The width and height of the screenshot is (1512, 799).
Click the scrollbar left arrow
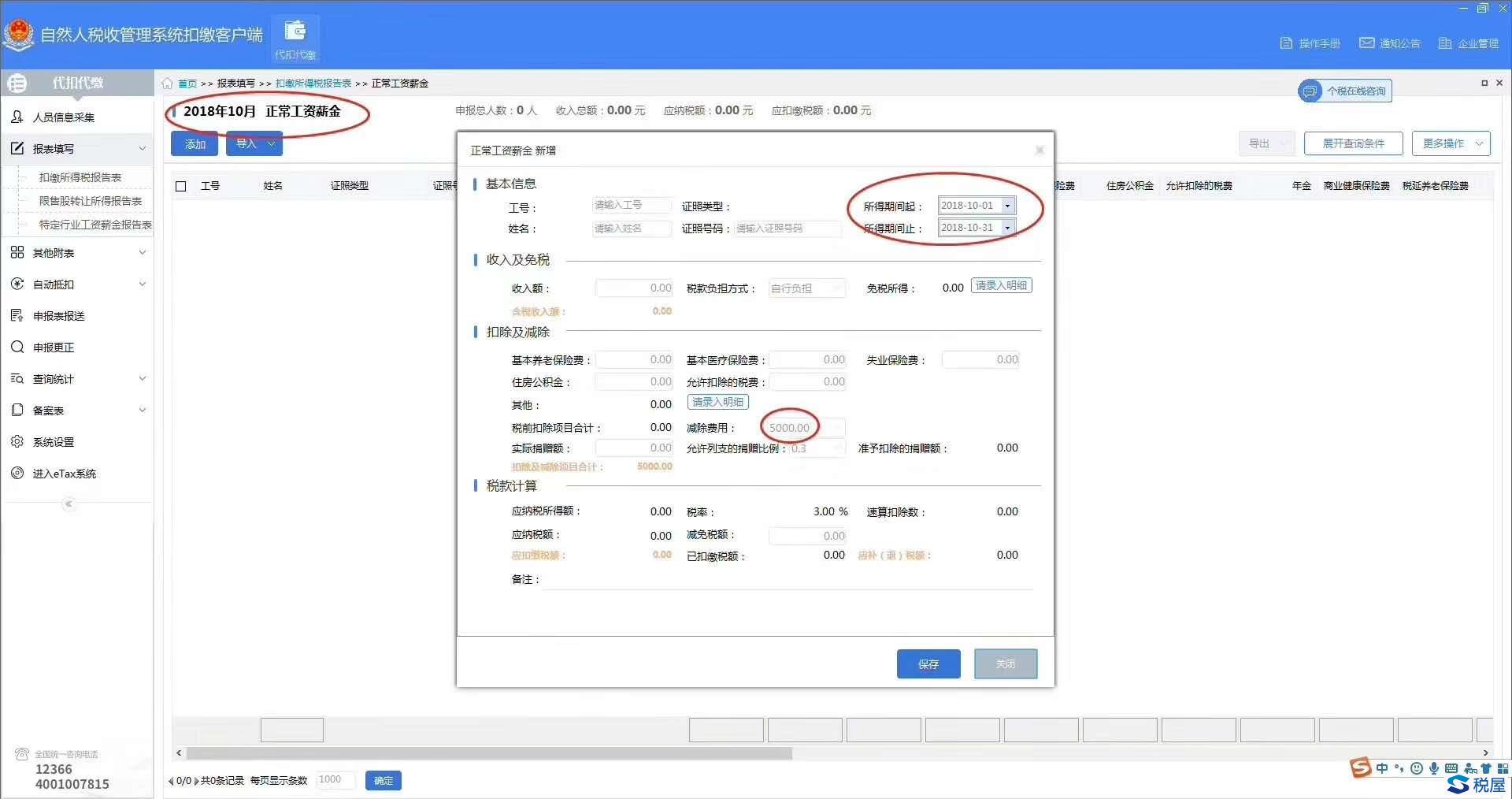point(179,753)
